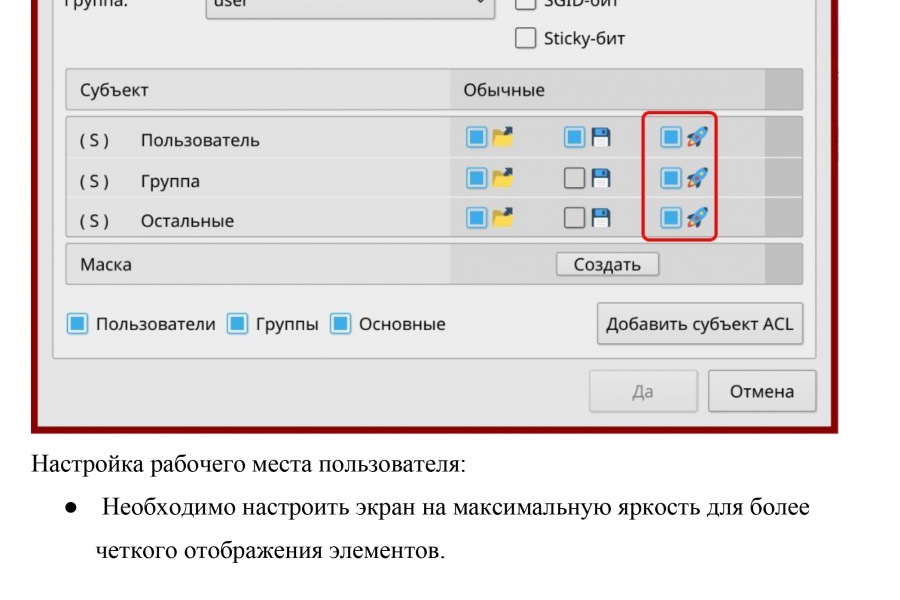The image size is (900, 600).
Task: Click heading Настройка рабочего места пользователя
Action: (x=249, y=463)
